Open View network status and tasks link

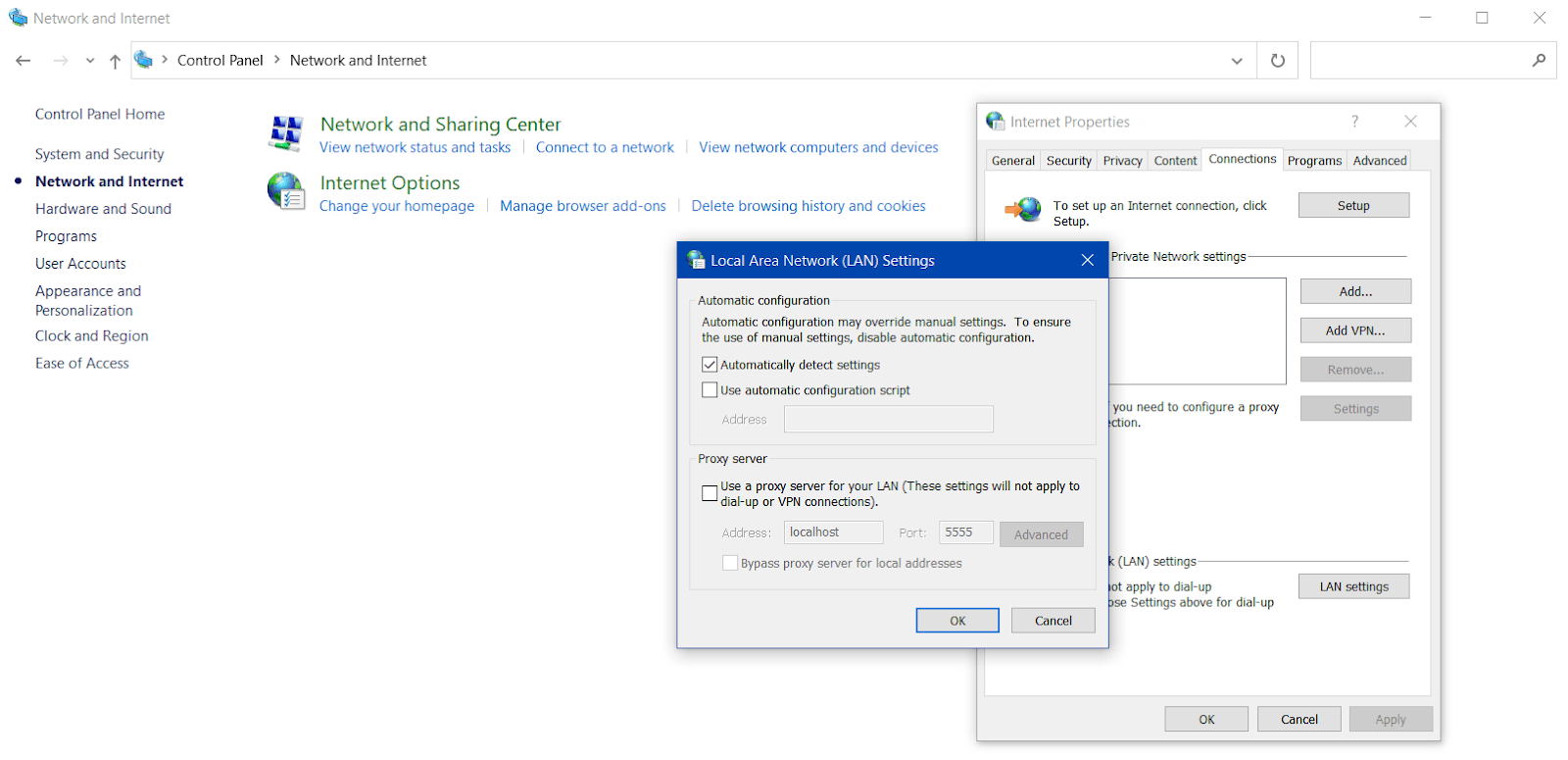[415, 147]
